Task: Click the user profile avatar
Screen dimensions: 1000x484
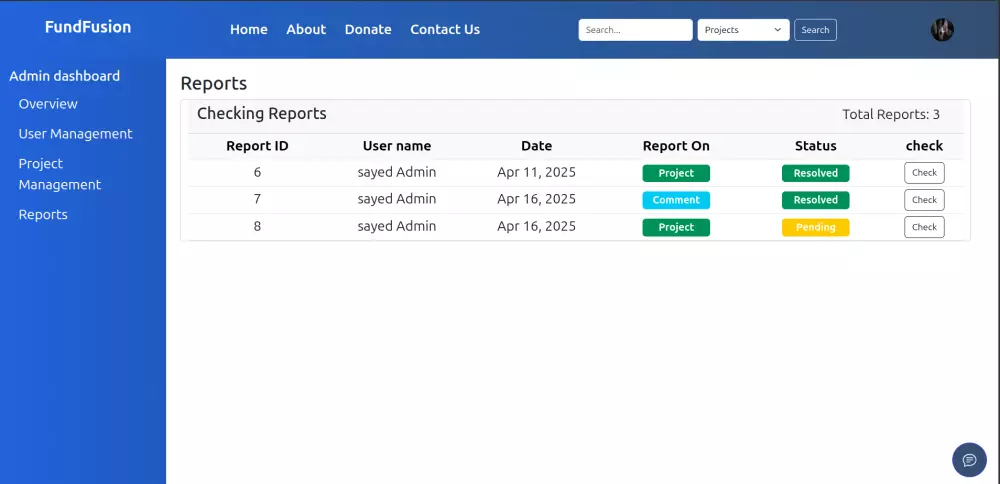Action: tap(942, 30)
